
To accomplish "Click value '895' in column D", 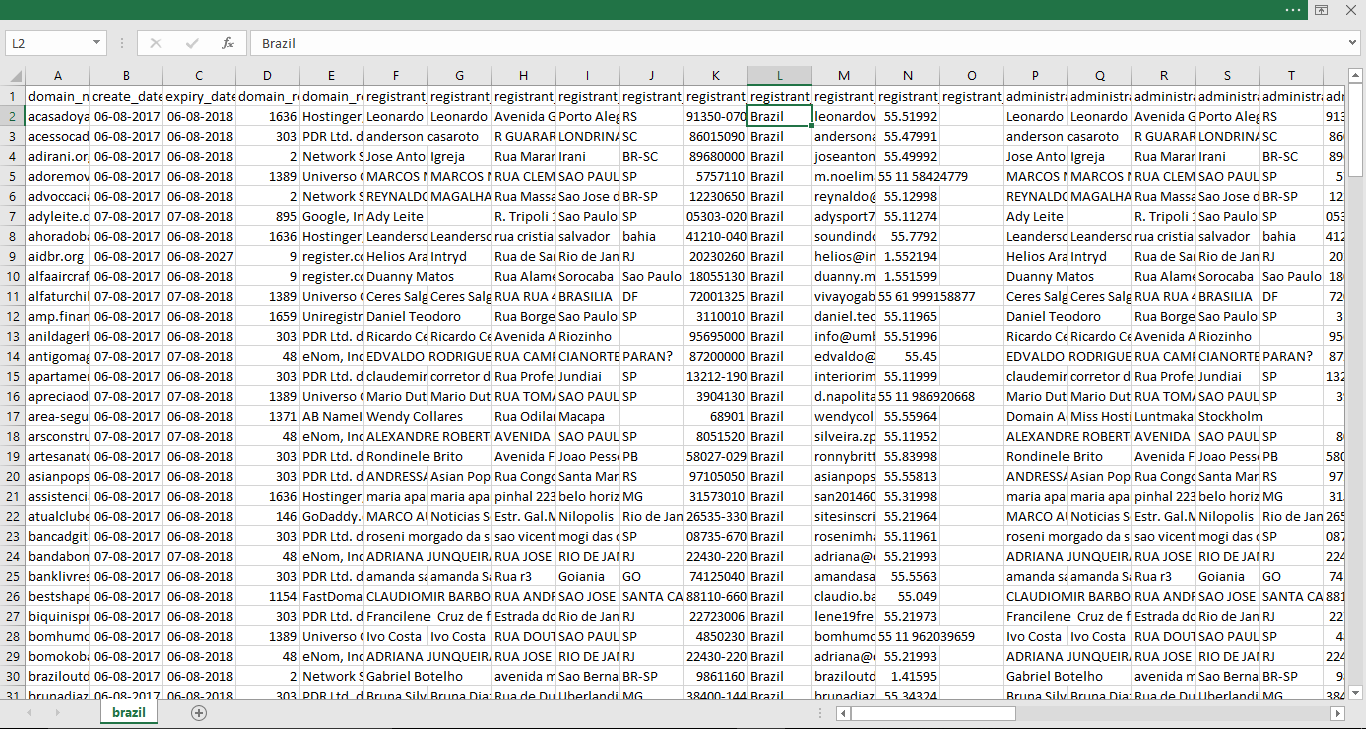I will pyautogui.click(x=267, y=216).
